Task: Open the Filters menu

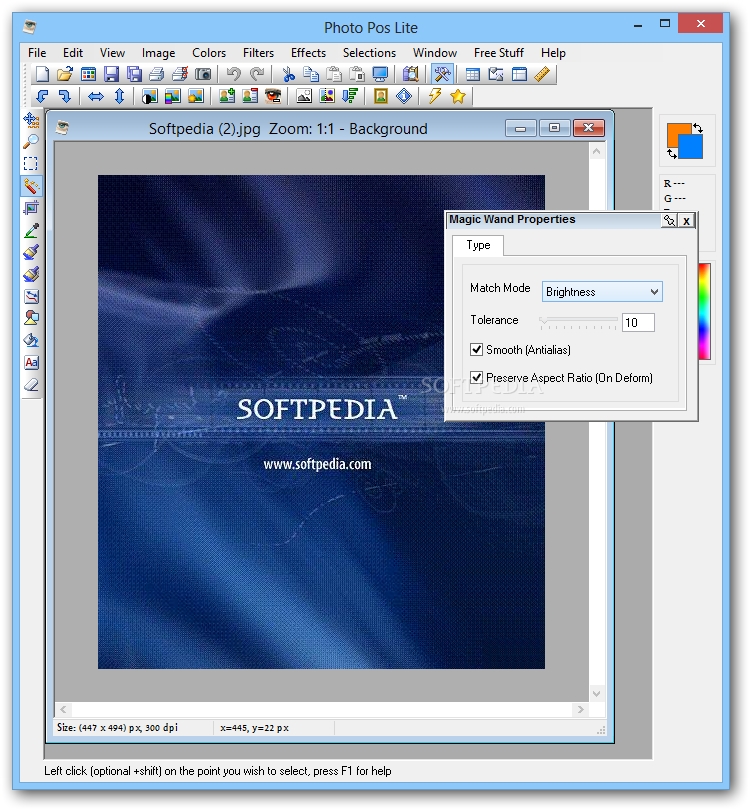Action: point(258,53)
